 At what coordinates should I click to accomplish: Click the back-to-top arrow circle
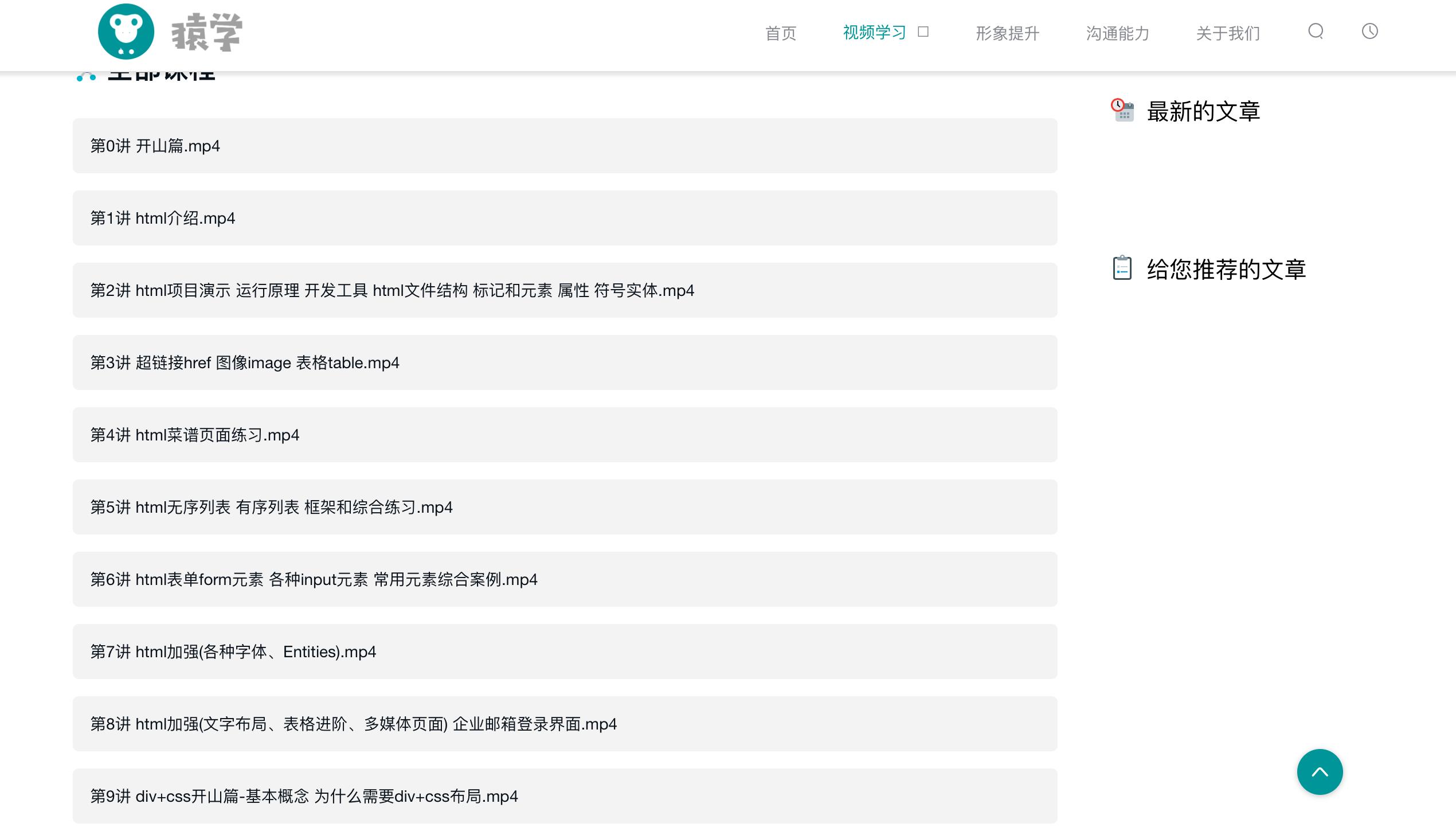click(1320, 771)
